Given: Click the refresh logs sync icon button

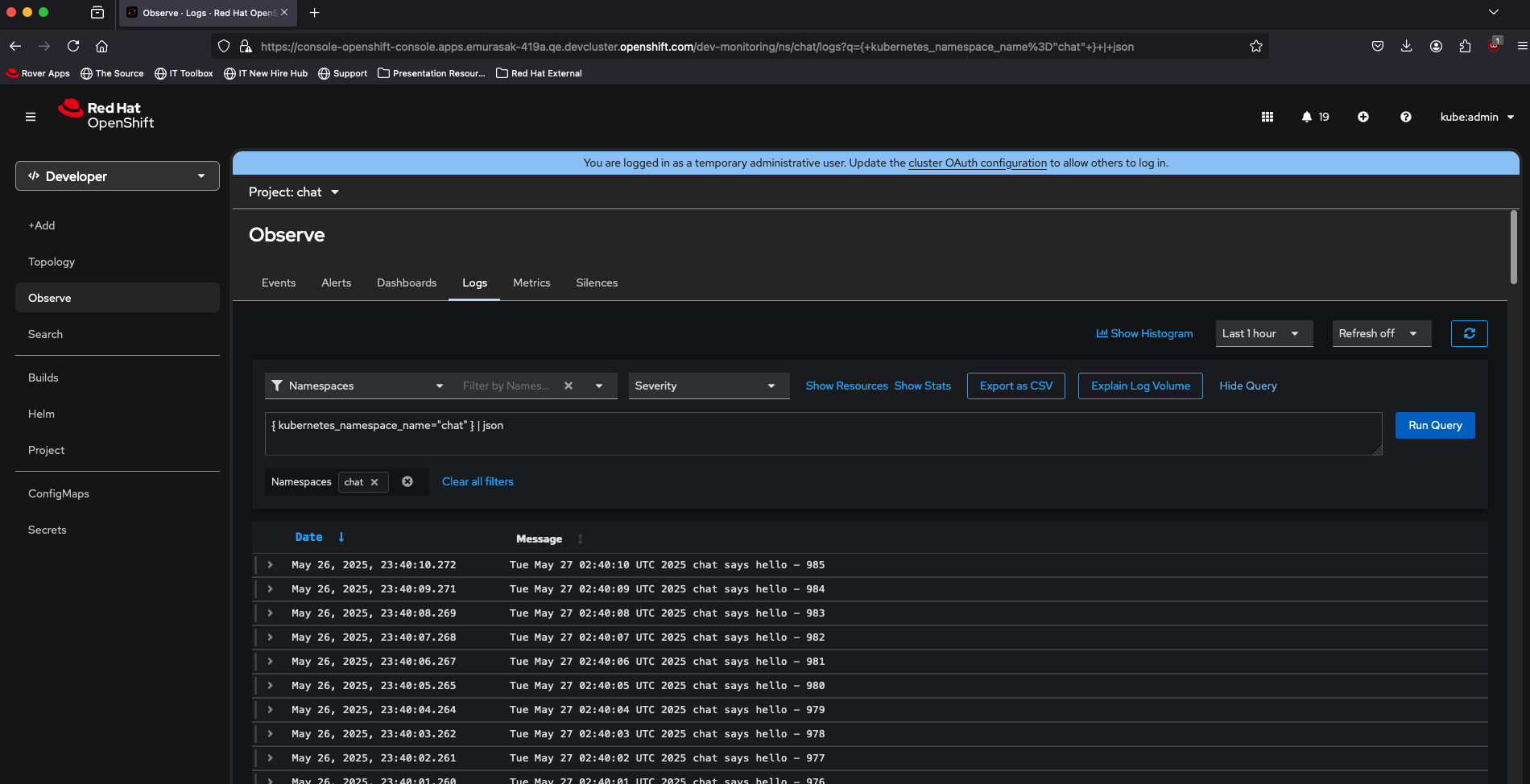Looking at the screenshot, I should (x=1469, y=333).
